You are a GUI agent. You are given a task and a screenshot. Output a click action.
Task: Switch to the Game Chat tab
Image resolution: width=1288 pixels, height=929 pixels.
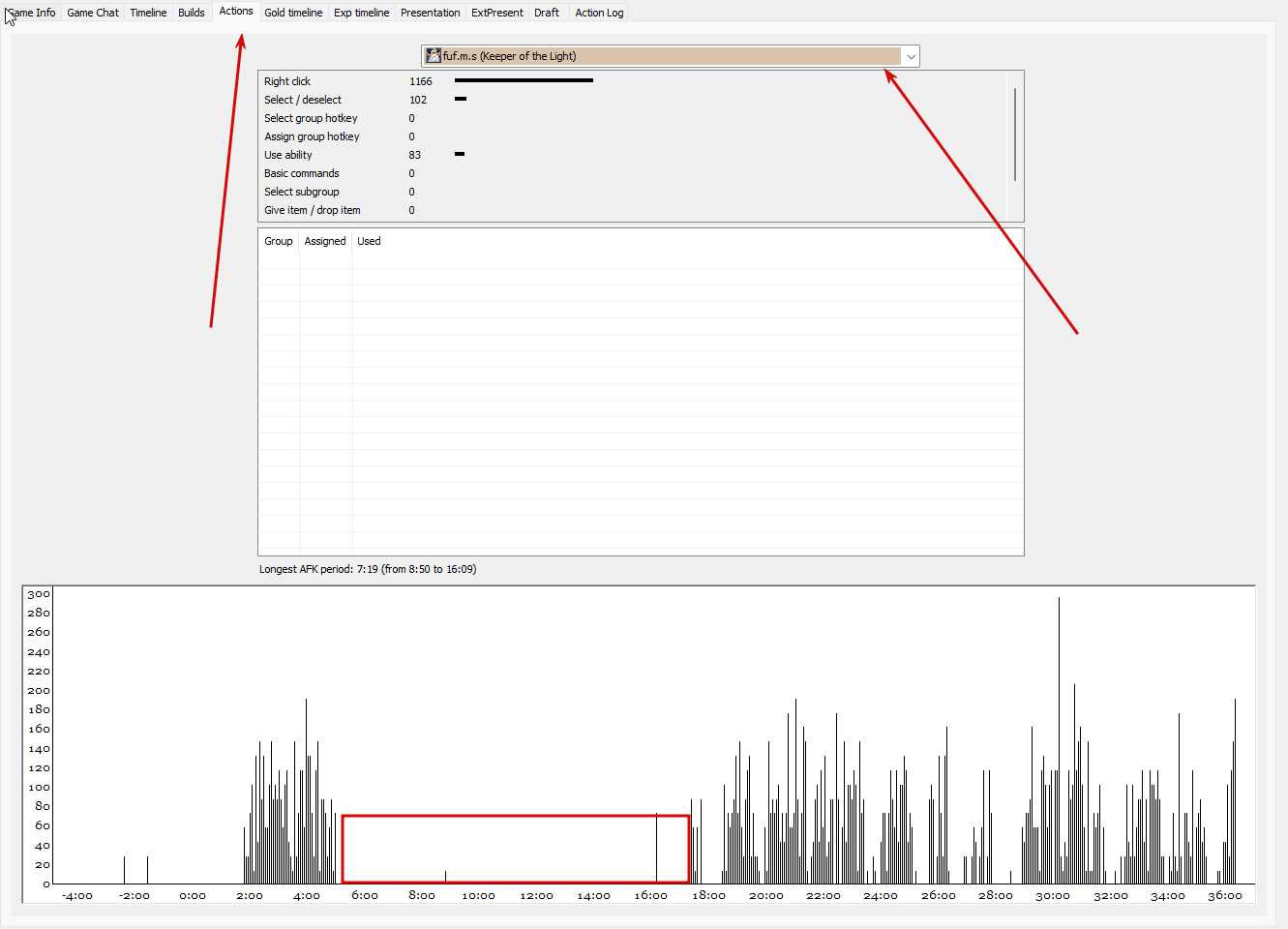[93, 13]
